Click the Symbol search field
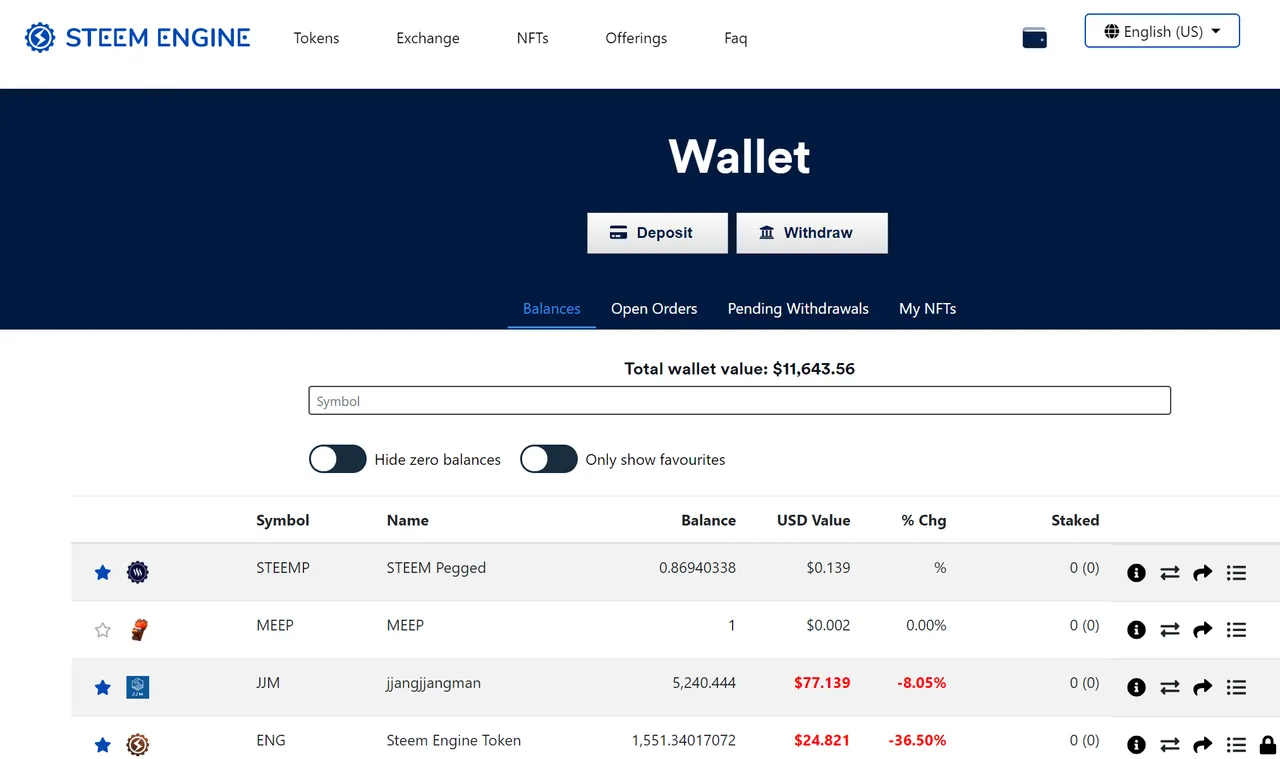Screen dimensions: 1280x759 [x=739, y=401]
